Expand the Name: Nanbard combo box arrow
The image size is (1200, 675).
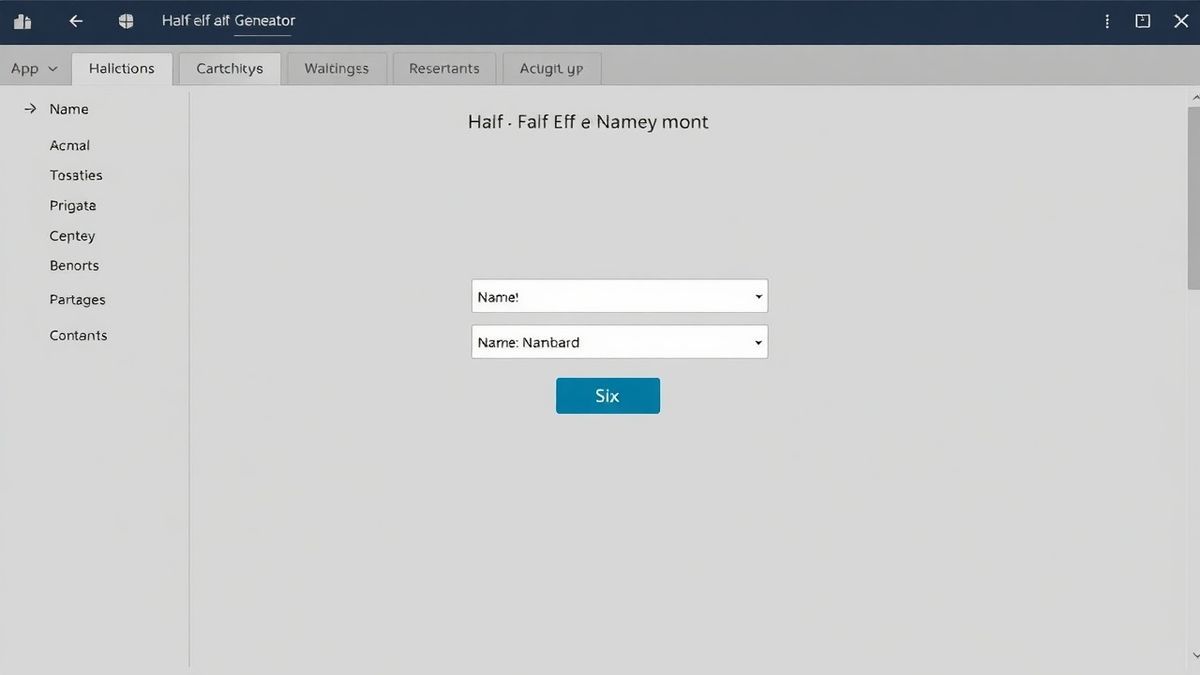[x=759, y=342]
